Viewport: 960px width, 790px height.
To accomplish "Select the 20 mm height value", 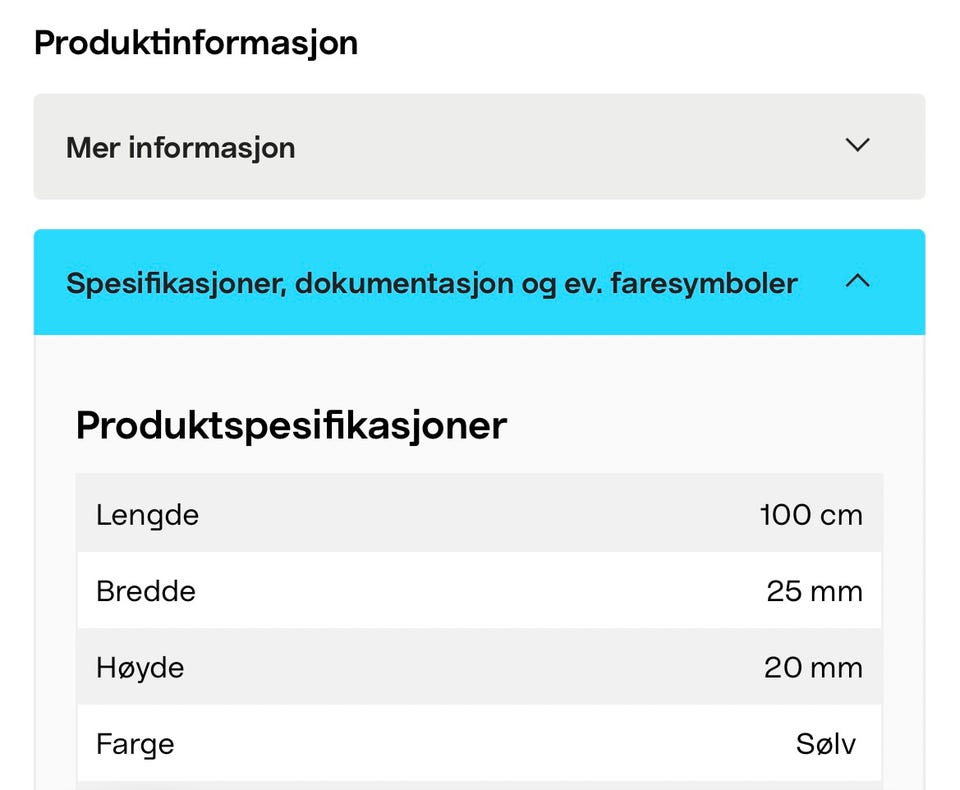I will (x=813, y=667).
